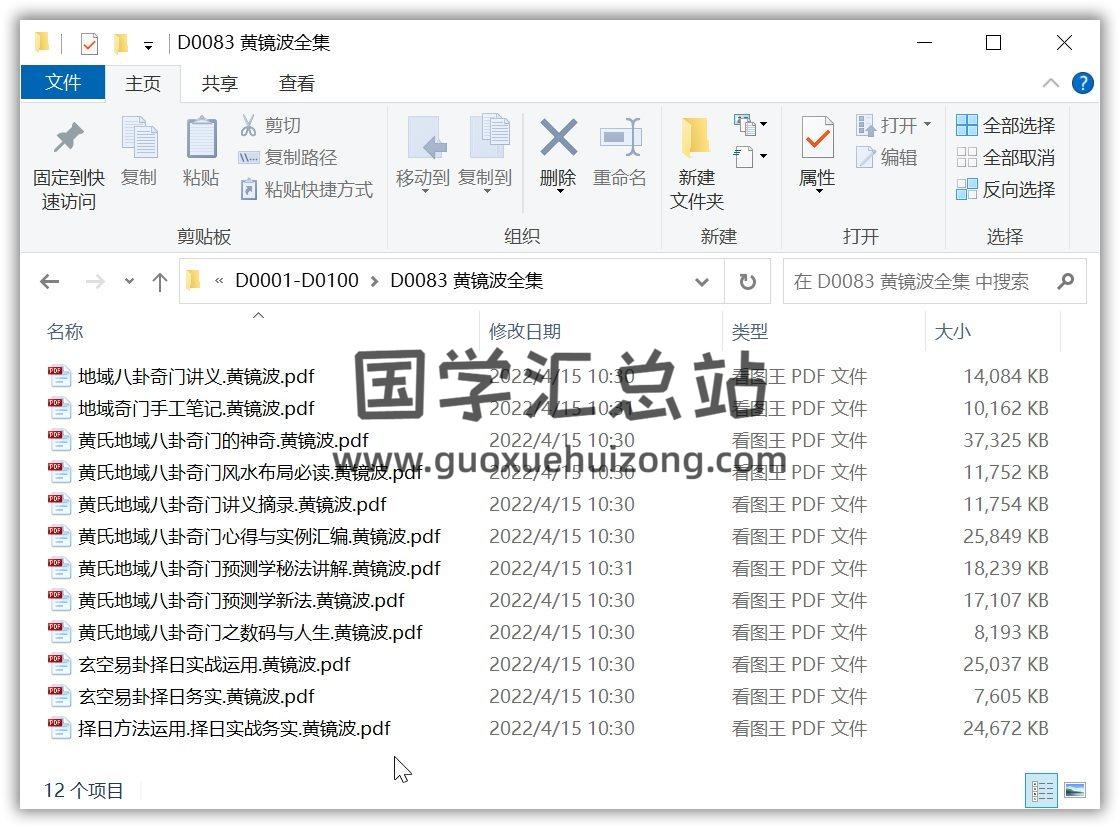Click D0083 黄镜波全集 breadcrumb segment
1120x829 pixels.
(x=466, y=281)
